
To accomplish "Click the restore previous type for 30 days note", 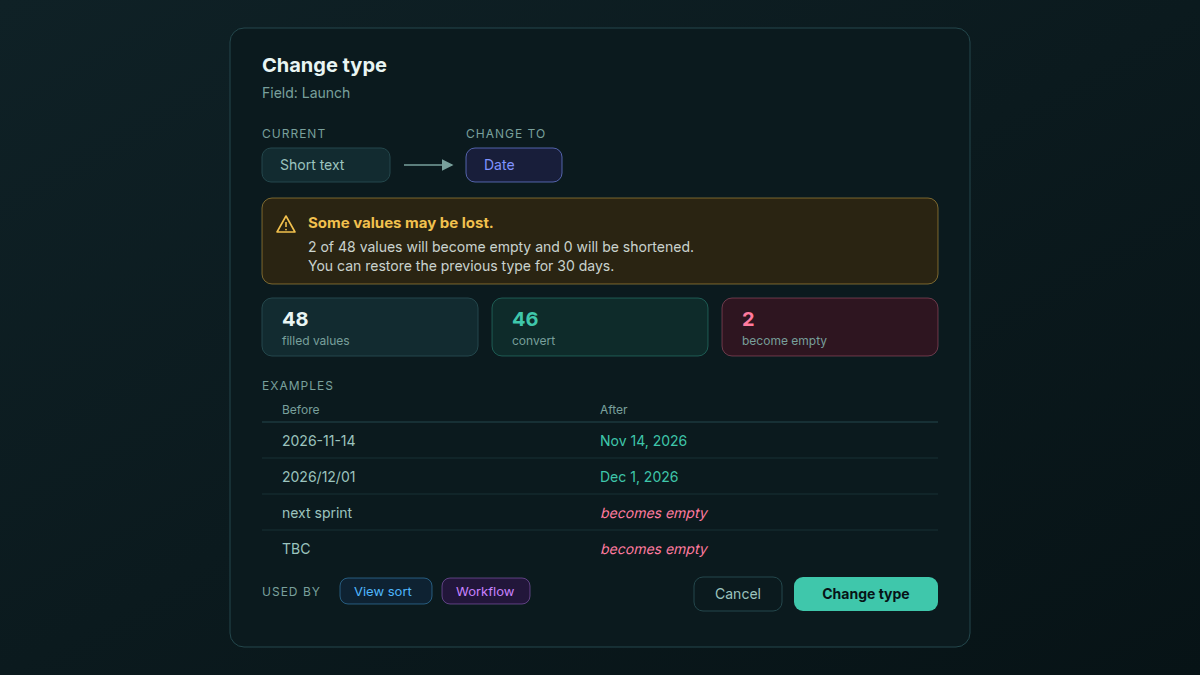I will [461, 266].
